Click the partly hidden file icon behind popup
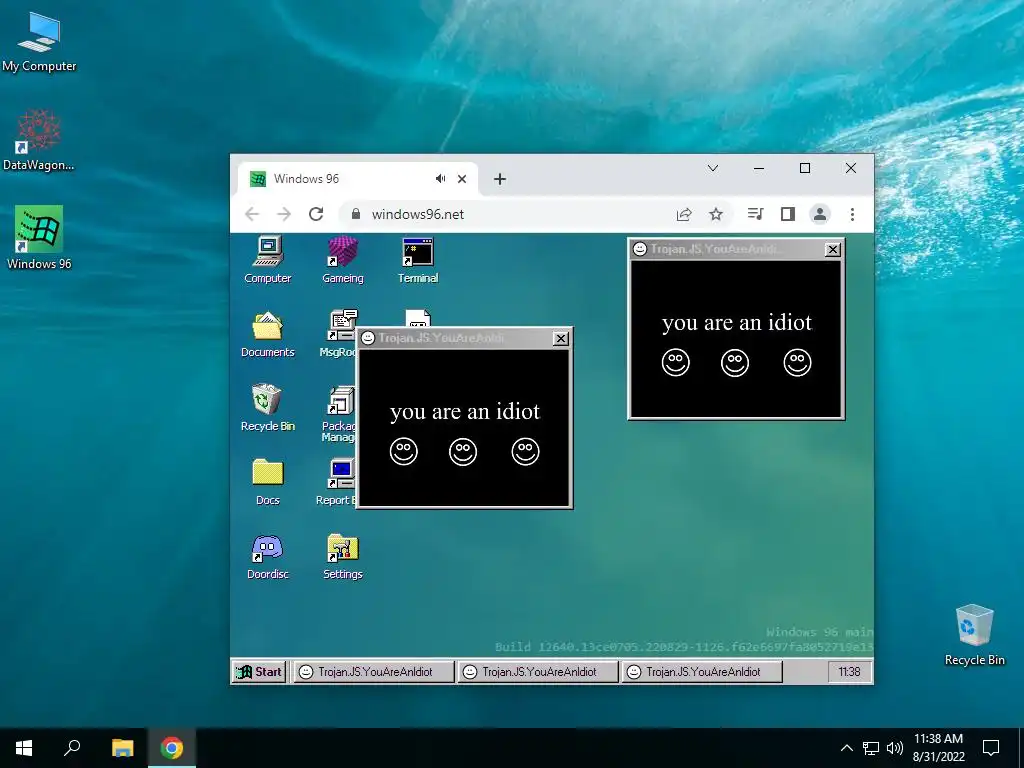 tap(418, 318)
